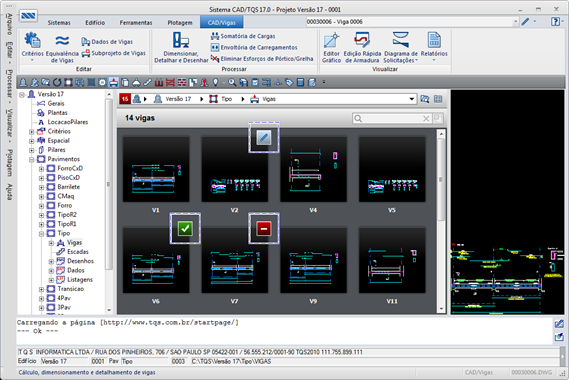The height and width of the screenshot is (380, 569).
Task: Switch to the Edifício ribbon tab
Action: (95, 23)
